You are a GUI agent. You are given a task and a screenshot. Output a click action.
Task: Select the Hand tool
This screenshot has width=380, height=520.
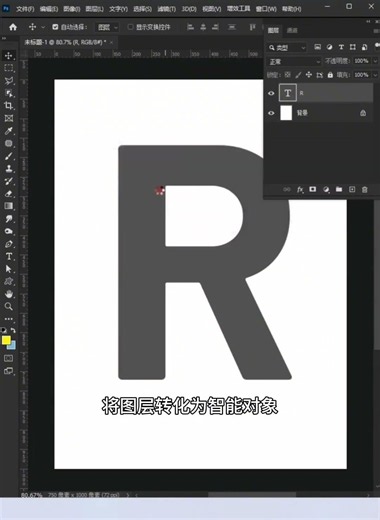click(x=9, y=294)
